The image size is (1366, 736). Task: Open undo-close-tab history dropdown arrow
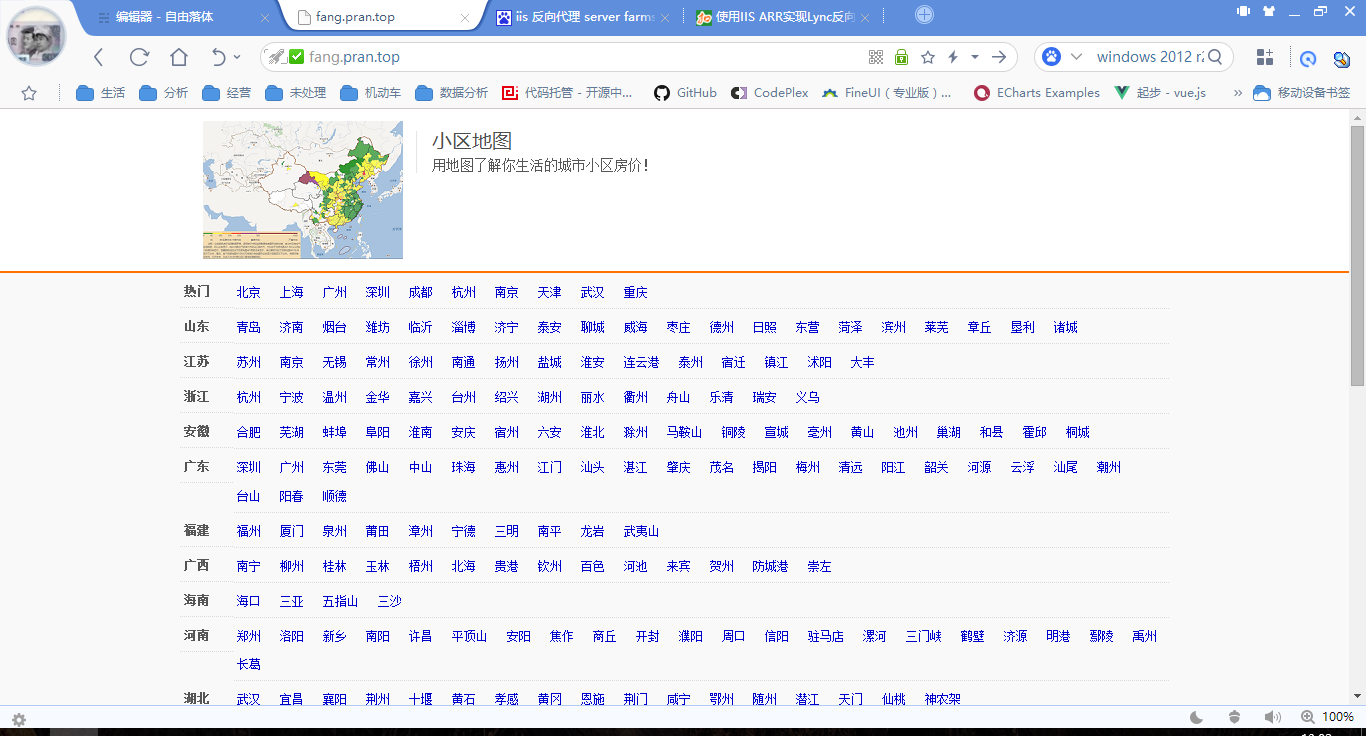pos(237,58)
